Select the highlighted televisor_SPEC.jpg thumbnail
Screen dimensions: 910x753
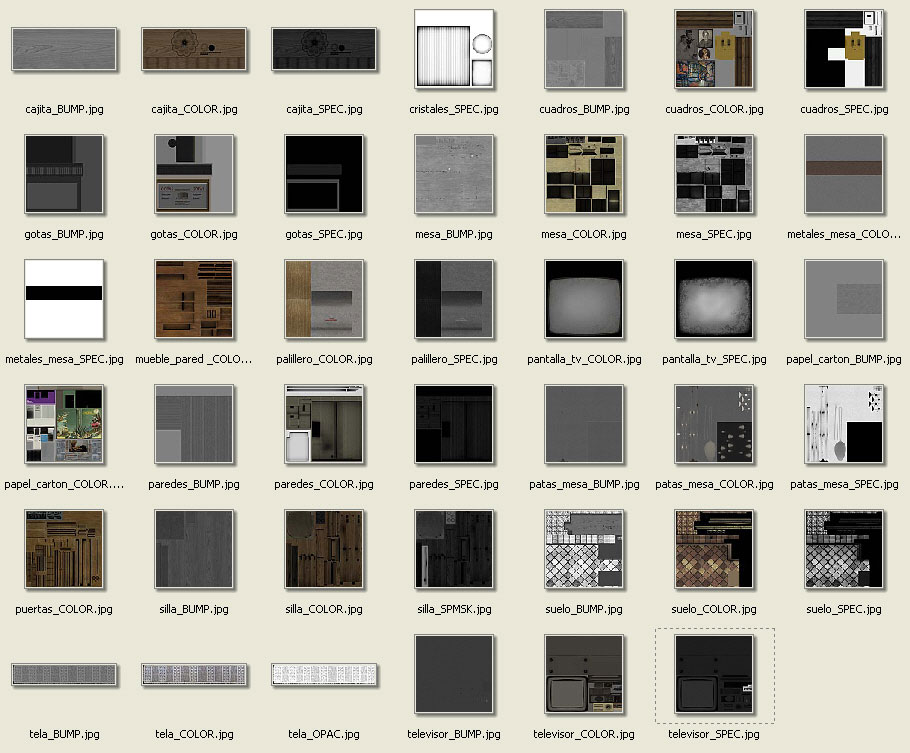(714, 674)
